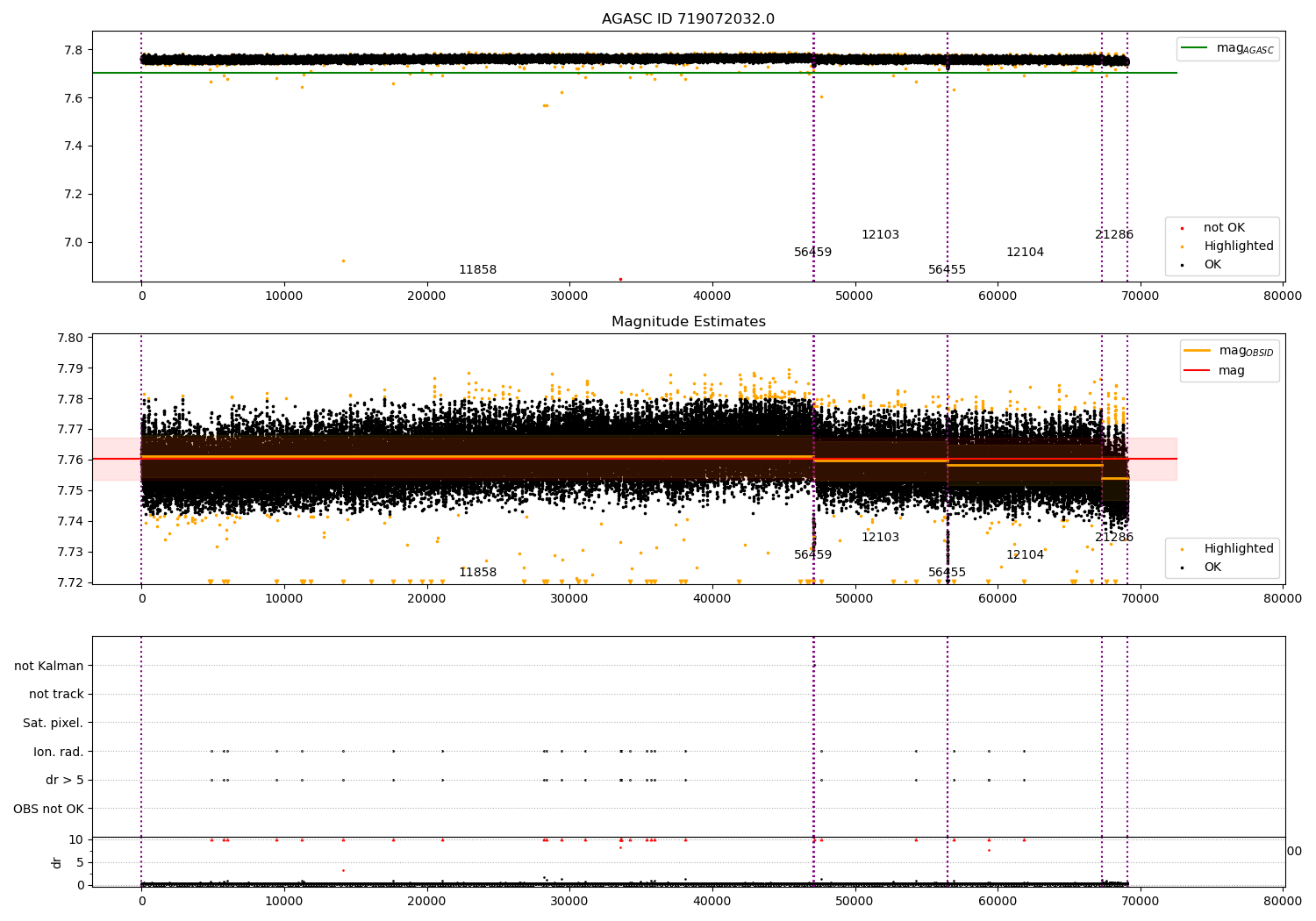
Task: Click the 'dr > 5' axis label
Action: [65, 780]
